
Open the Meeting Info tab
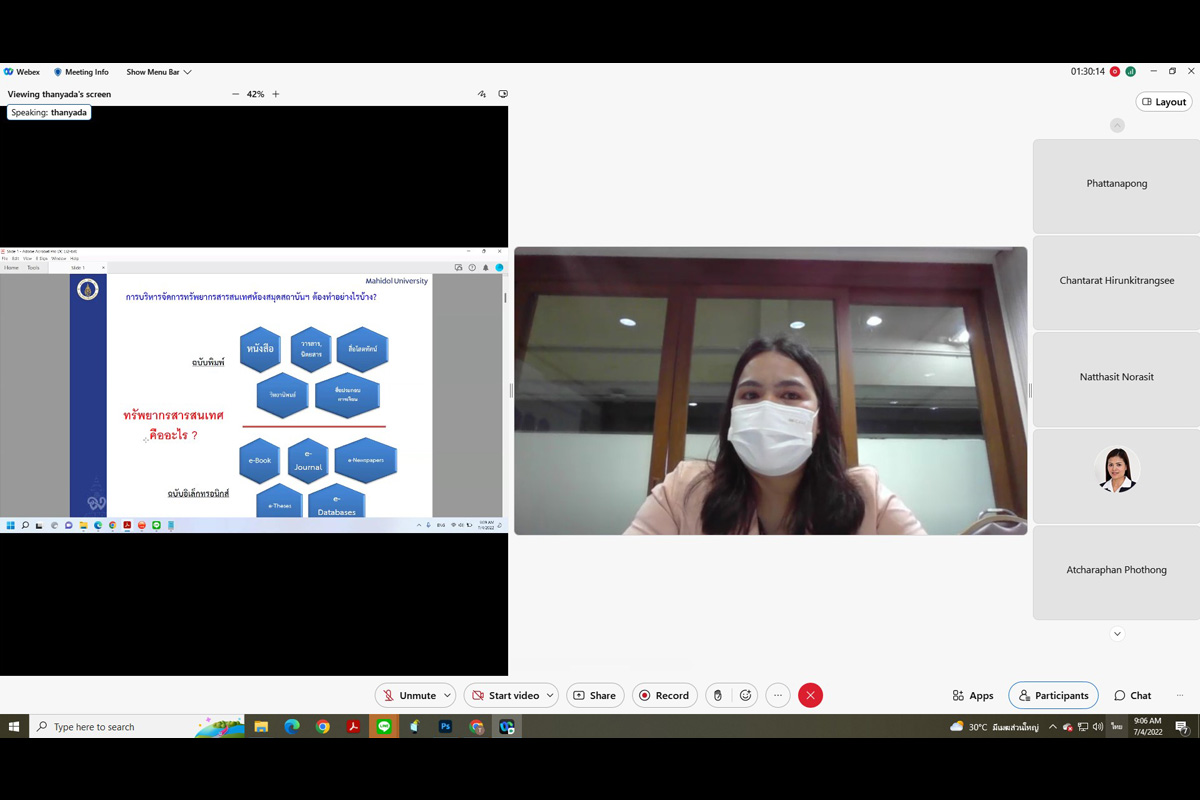click(x=80, y=72)
